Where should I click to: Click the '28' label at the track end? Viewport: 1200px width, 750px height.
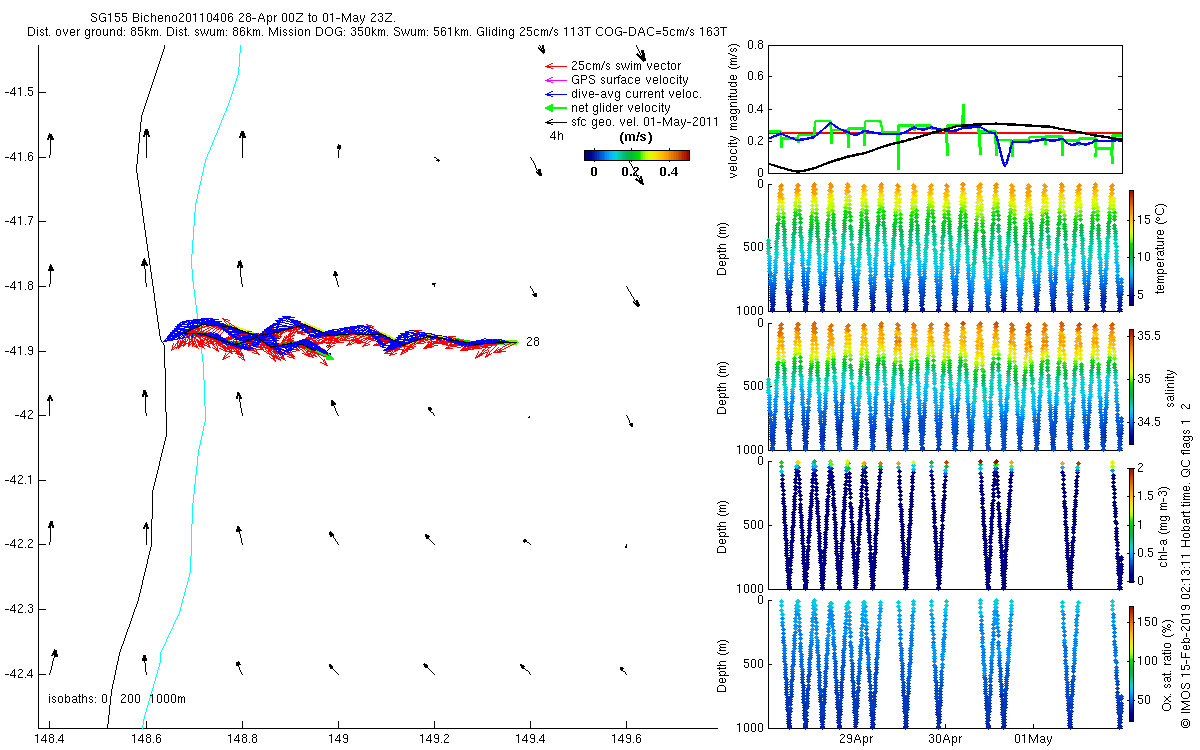point(533,342)
